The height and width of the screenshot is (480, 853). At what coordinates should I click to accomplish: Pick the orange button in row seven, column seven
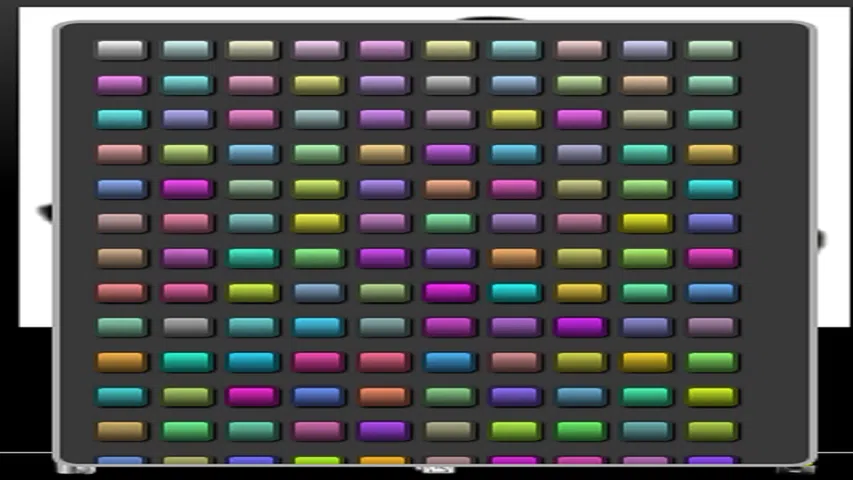pos(515,258)
